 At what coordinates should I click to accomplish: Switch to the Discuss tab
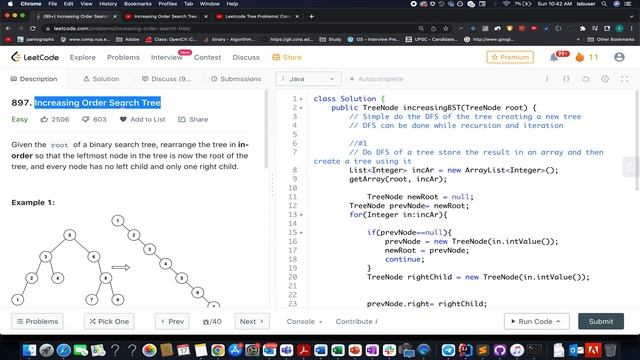(166, 79)
